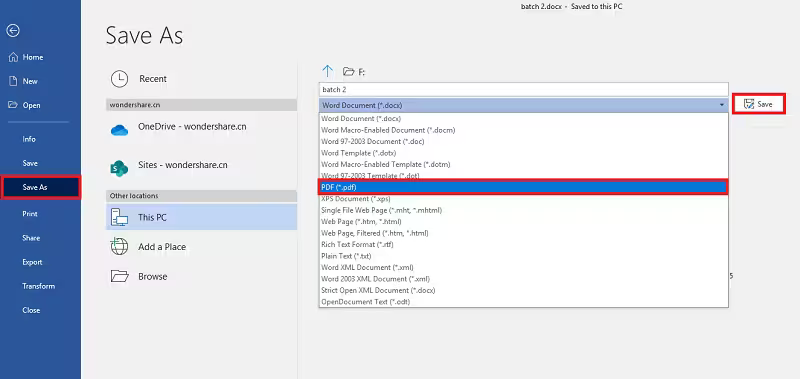Click the Browse folder icon

click(119, 276)
